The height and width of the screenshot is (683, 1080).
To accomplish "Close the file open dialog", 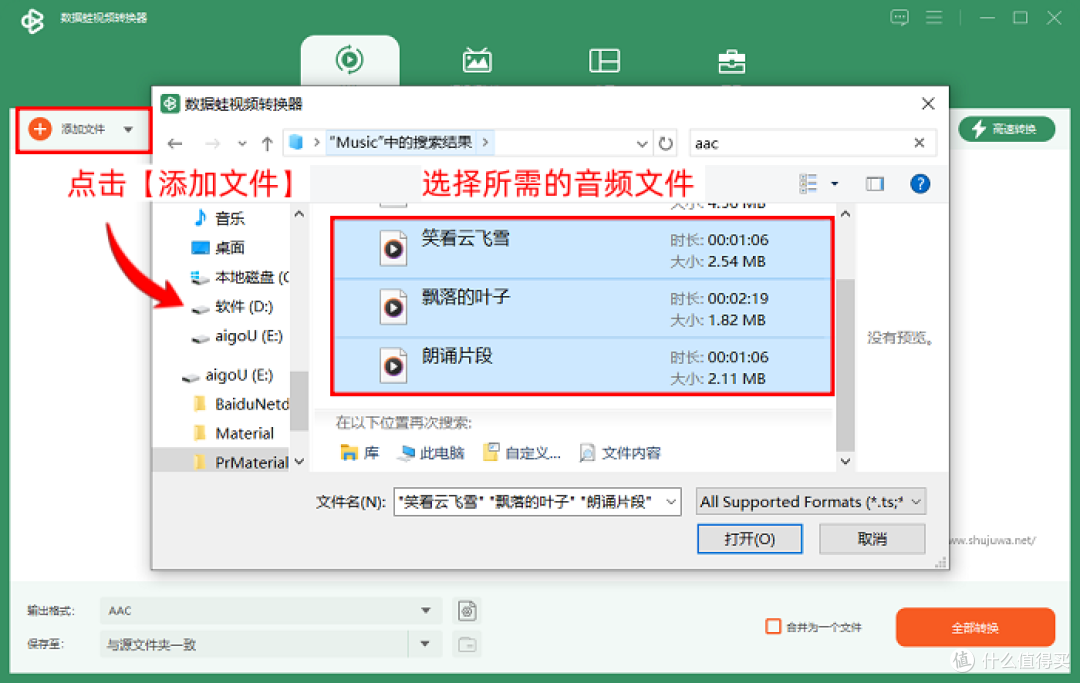I will pyautogui.click(x=928, y=104).
